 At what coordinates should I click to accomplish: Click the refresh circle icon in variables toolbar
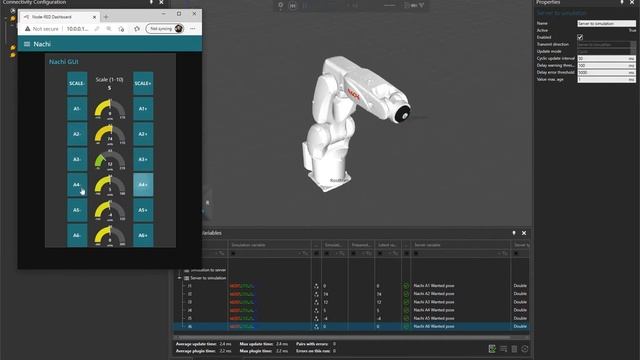(x=525, y=349)
